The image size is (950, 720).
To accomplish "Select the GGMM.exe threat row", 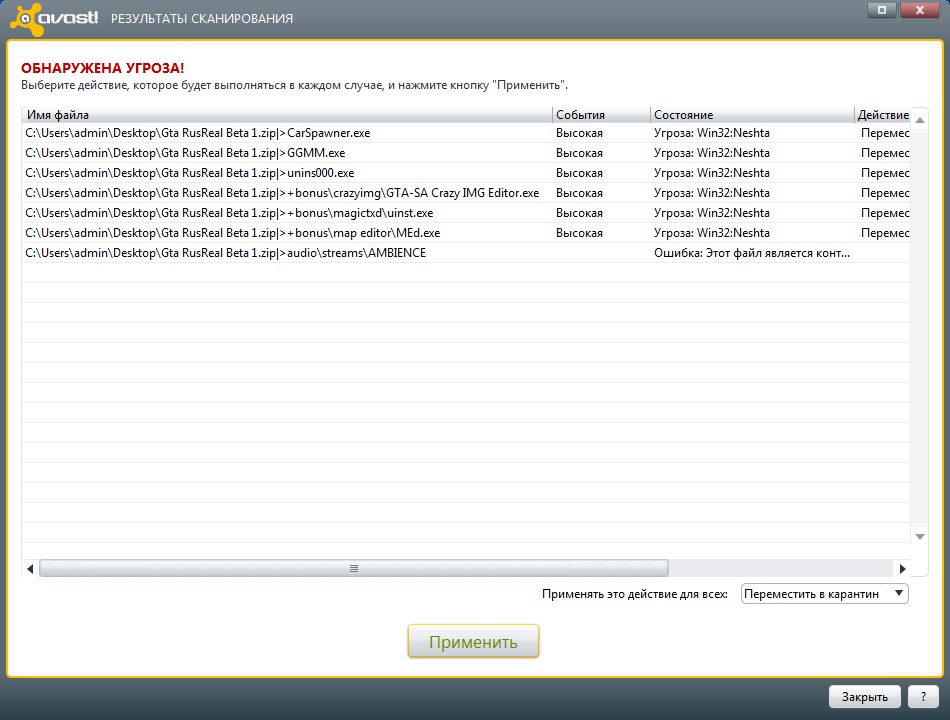I will click(x=285, y=153).
